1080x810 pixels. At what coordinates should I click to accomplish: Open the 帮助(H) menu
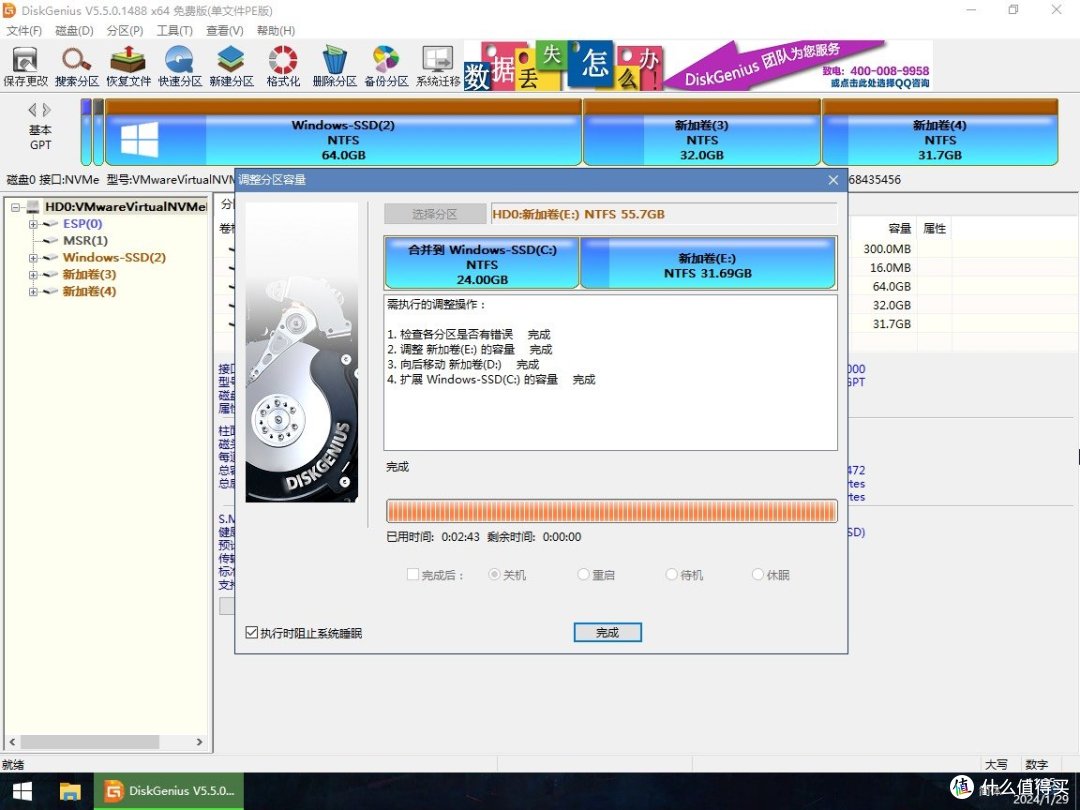[x=276, y=30]
